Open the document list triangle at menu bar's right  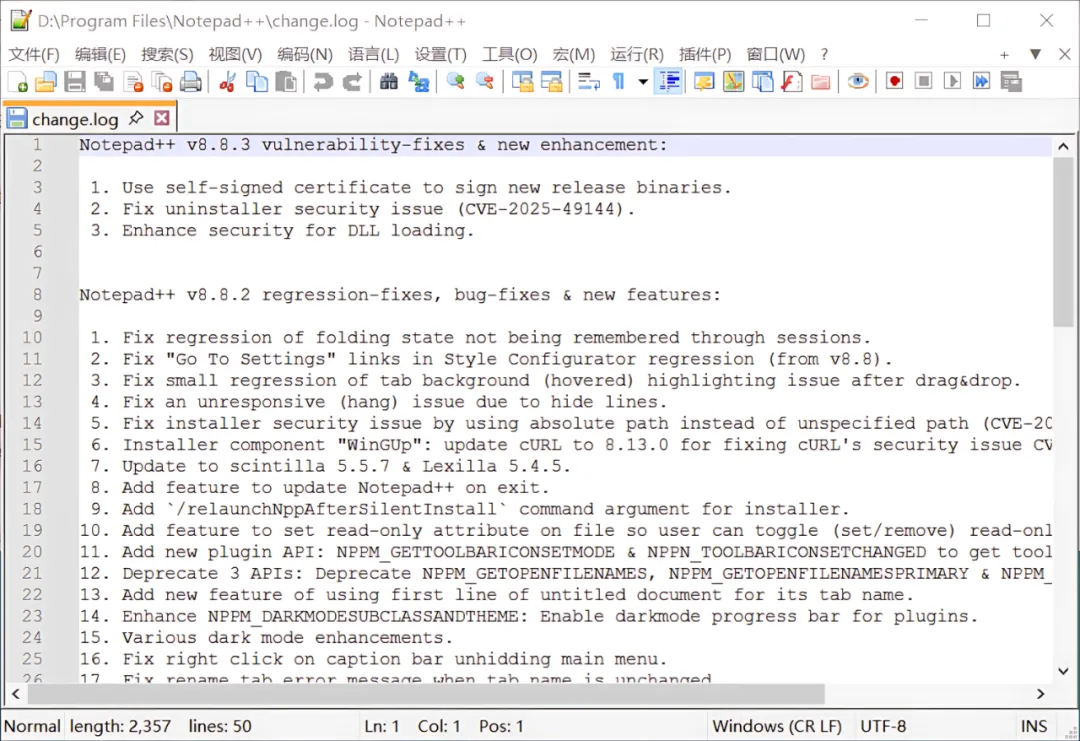[x=1035, y=54]
